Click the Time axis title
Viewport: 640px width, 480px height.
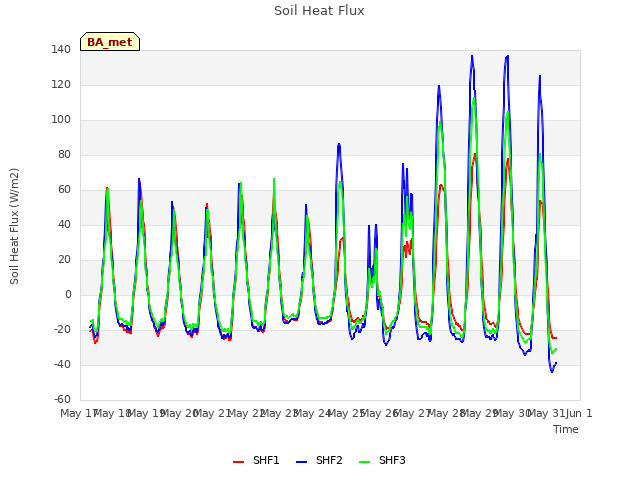click(x=566, y=429)
